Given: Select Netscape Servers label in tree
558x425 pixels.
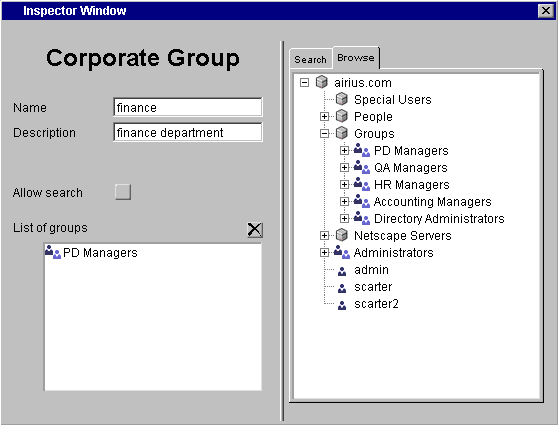Looking at the screenshot, I should click(x=402, y=236).
